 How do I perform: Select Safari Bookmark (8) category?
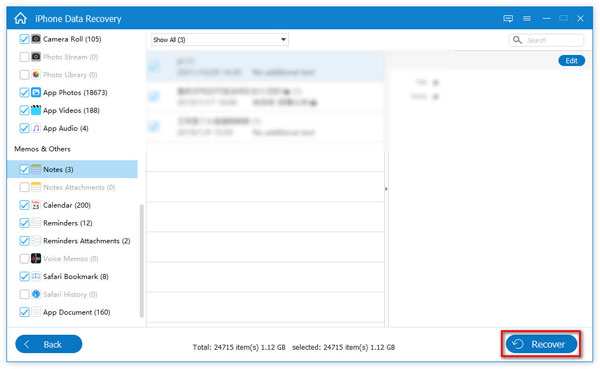(76, 277)
